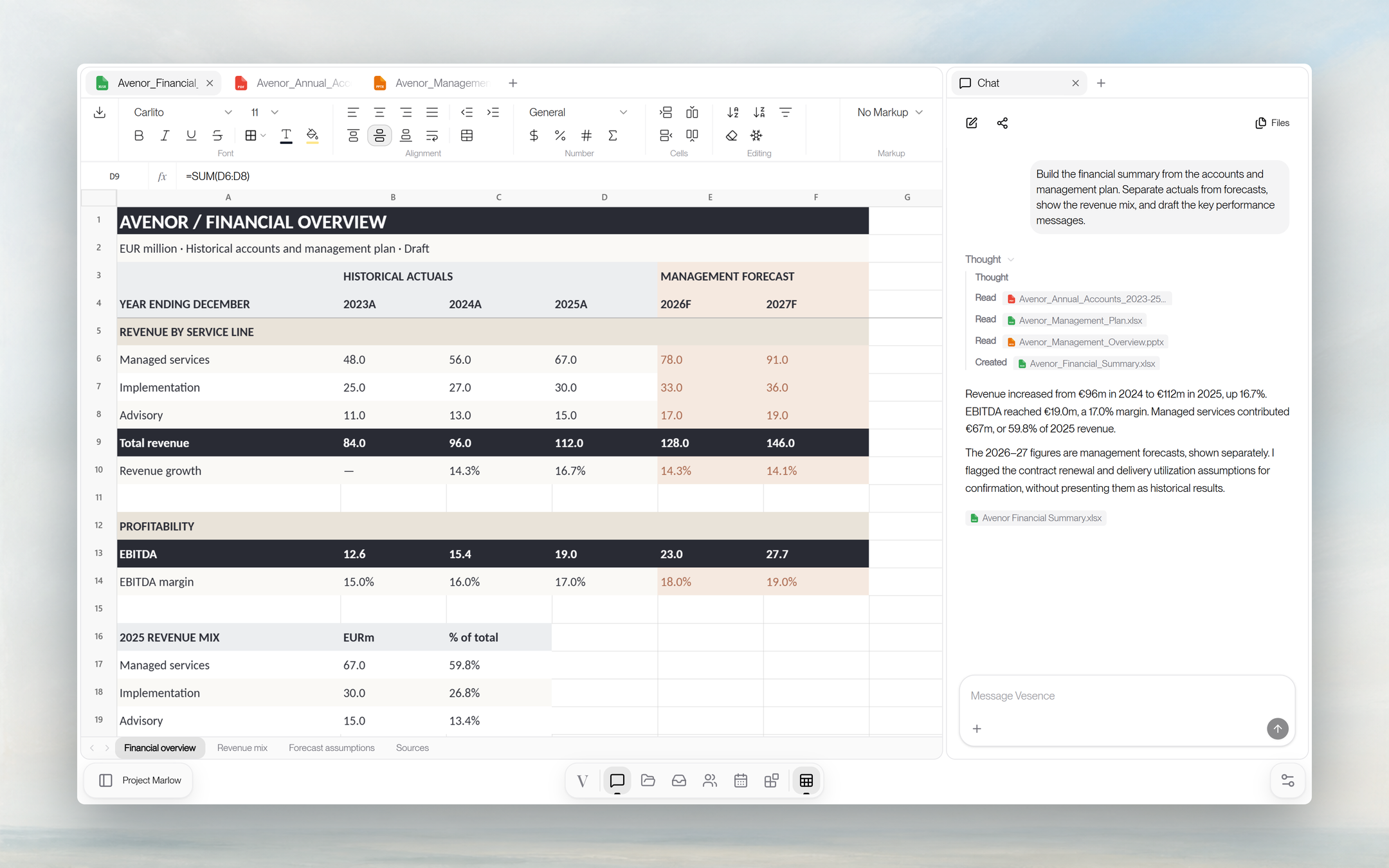Sort ascending
1389x868 pixels.
coord(732,113)
